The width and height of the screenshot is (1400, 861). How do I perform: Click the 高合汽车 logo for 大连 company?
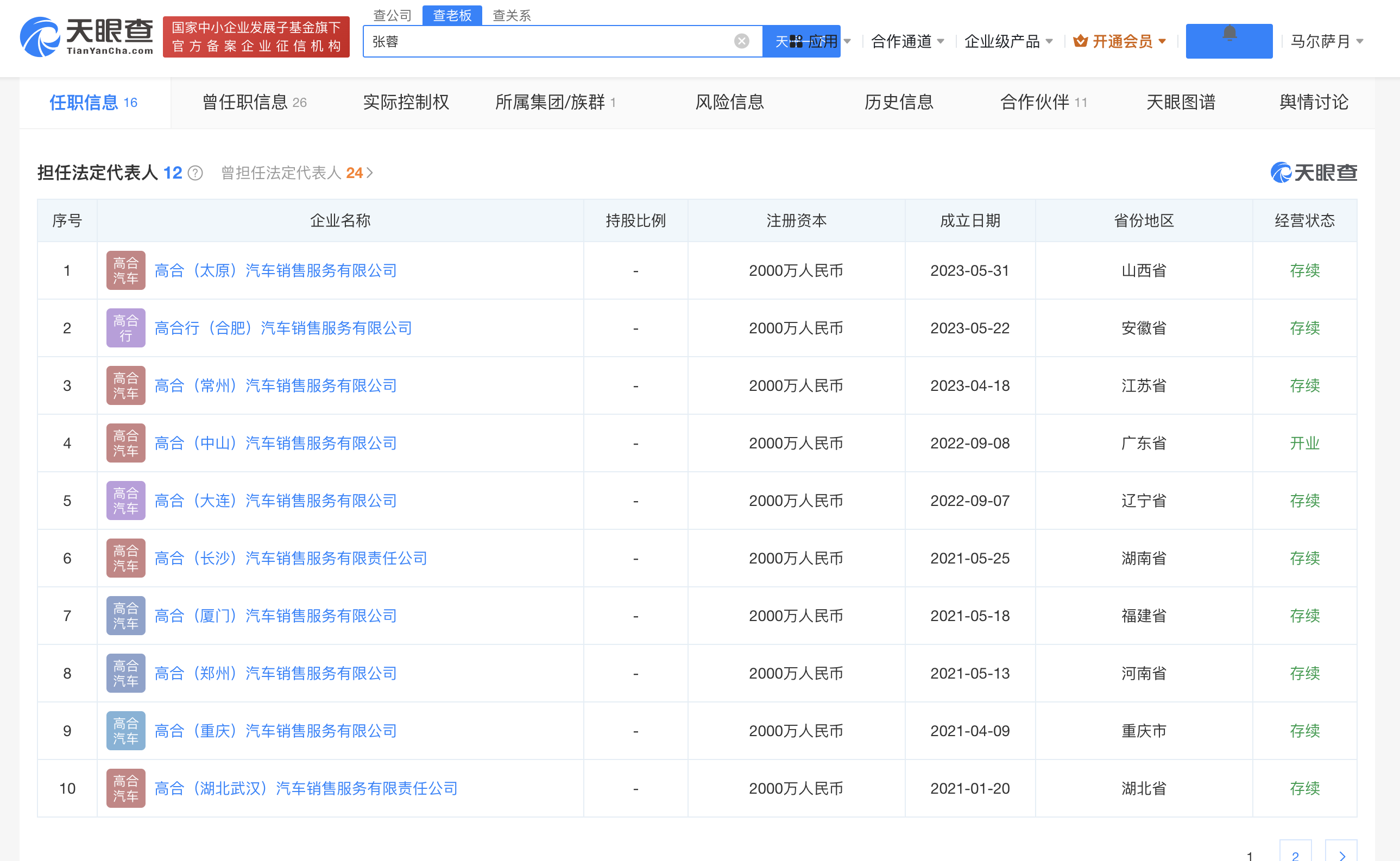click(x=126, y=501)
